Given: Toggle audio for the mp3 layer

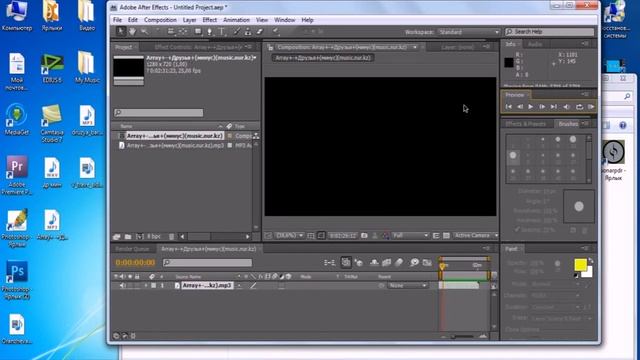Looking at the screenshot, I should pyautogui.click(x=122, y=286).
